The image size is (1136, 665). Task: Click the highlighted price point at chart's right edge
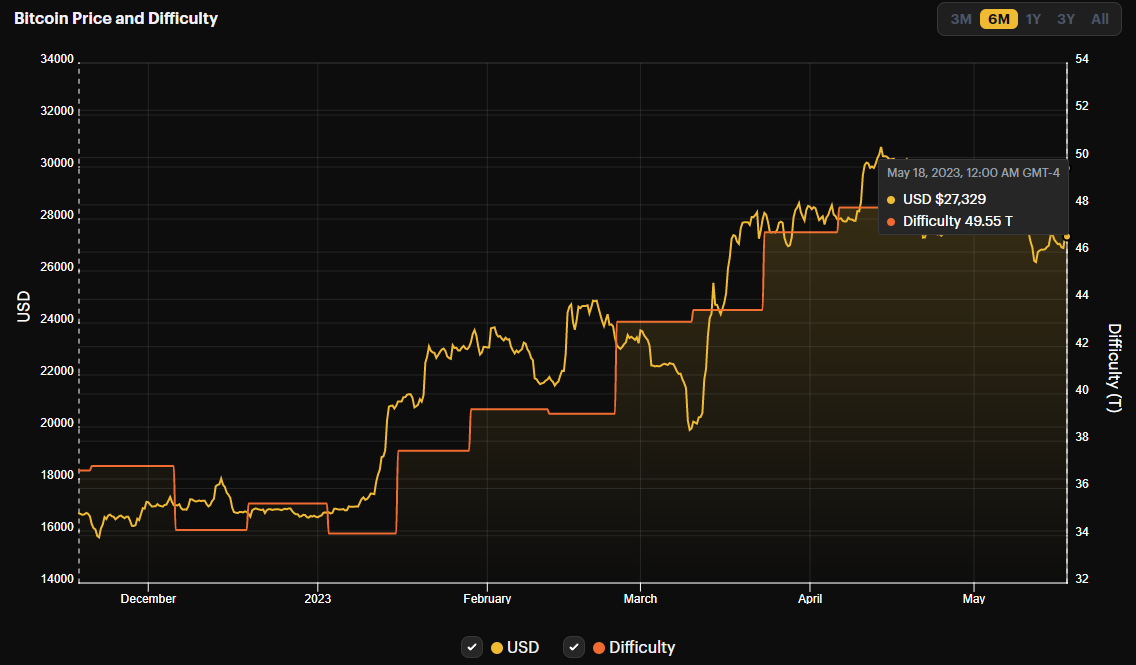(1066, 237)
